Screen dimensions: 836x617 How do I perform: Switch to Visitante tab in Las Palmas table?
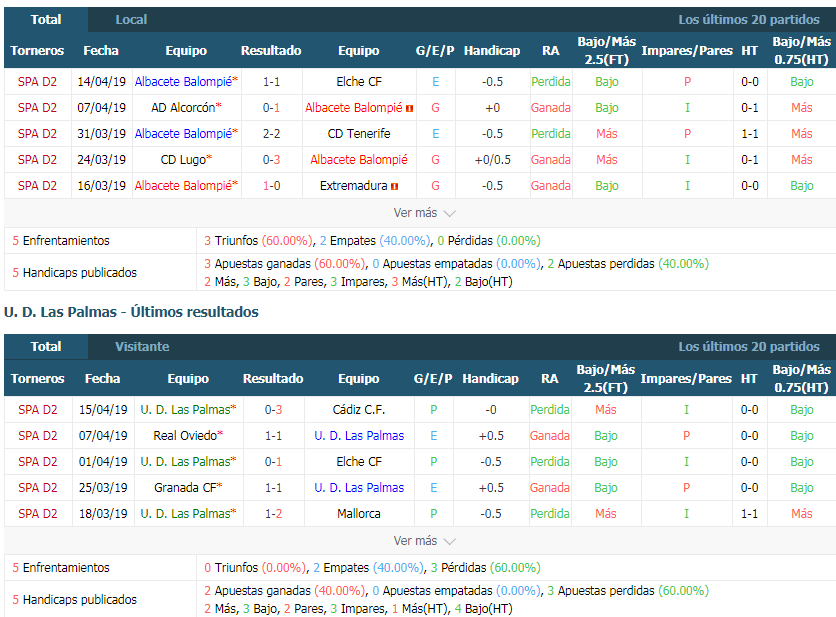(x=142, y=347)
